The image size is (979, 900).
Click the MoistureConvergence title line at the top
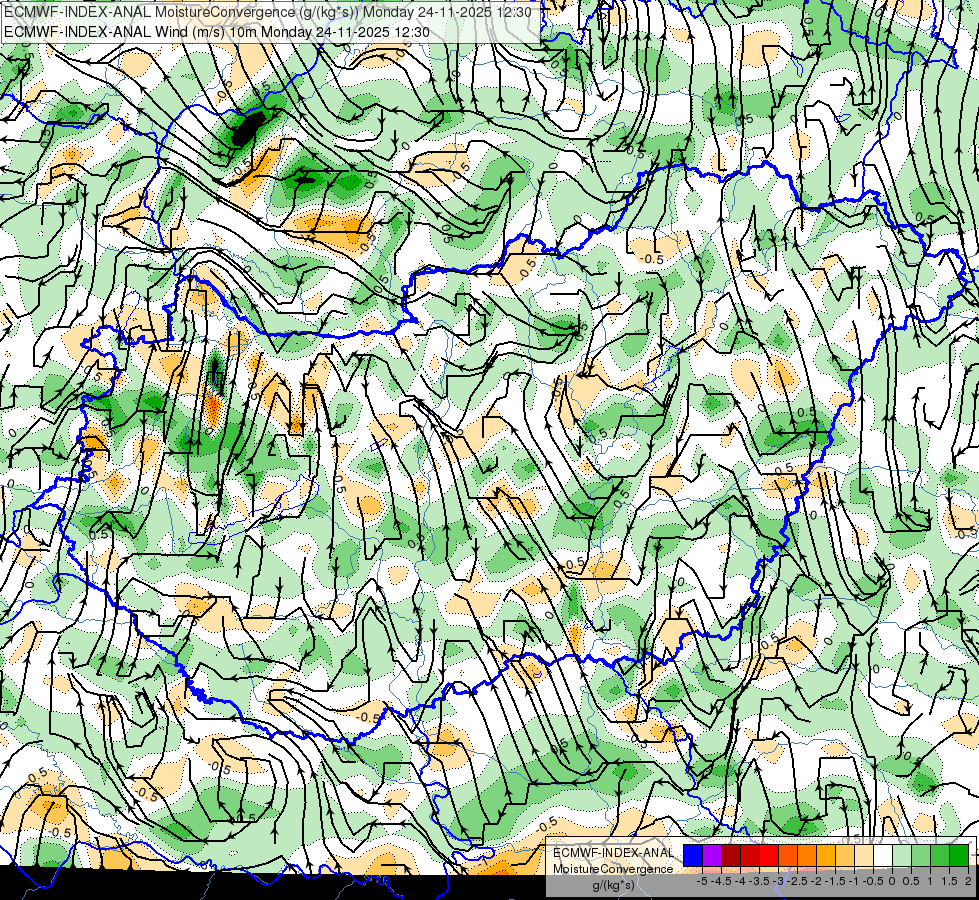coord(268,12)
